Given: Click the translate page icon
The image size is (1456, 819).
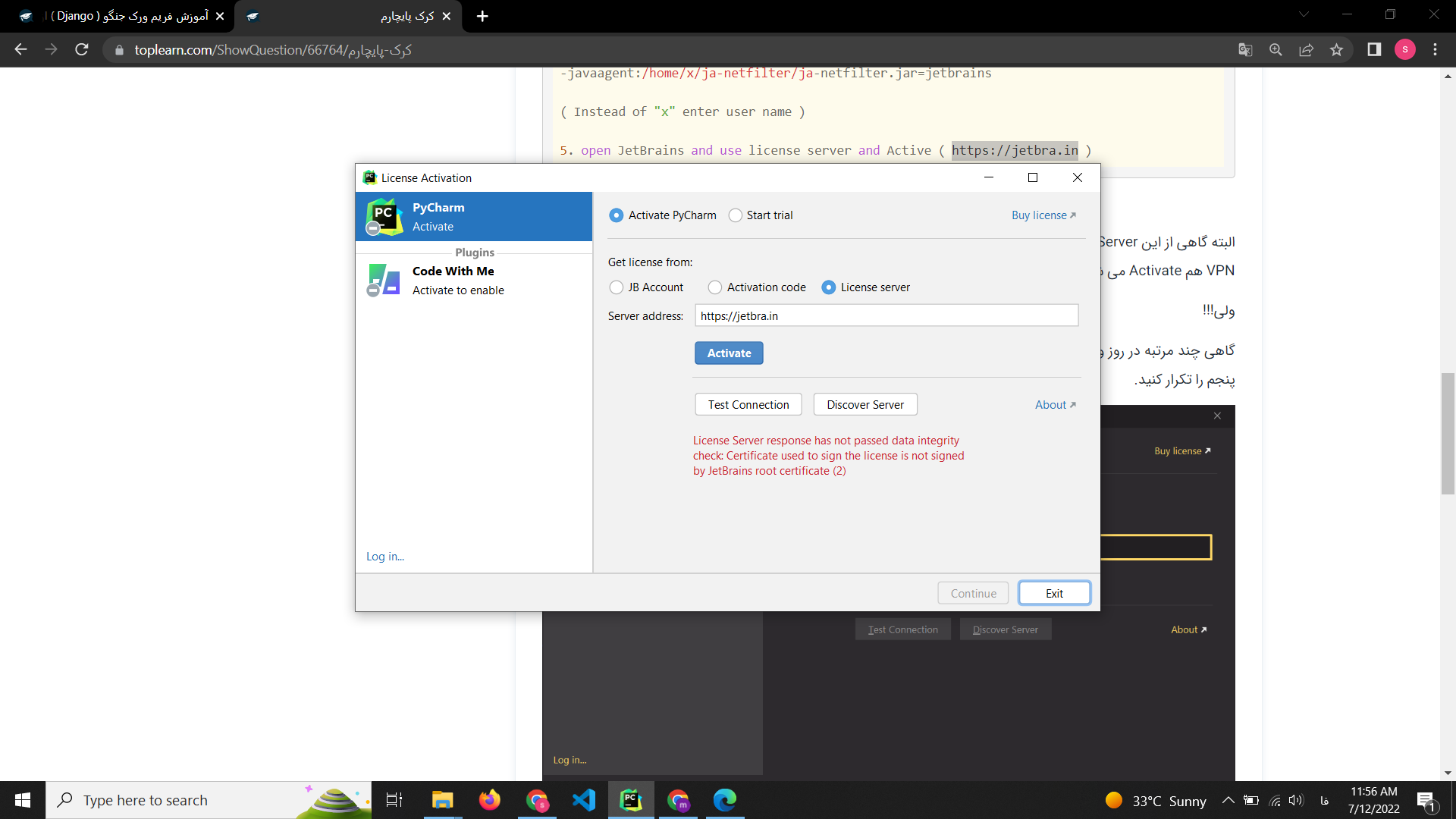Looking at the screenshot, I should click(1245, 50).
